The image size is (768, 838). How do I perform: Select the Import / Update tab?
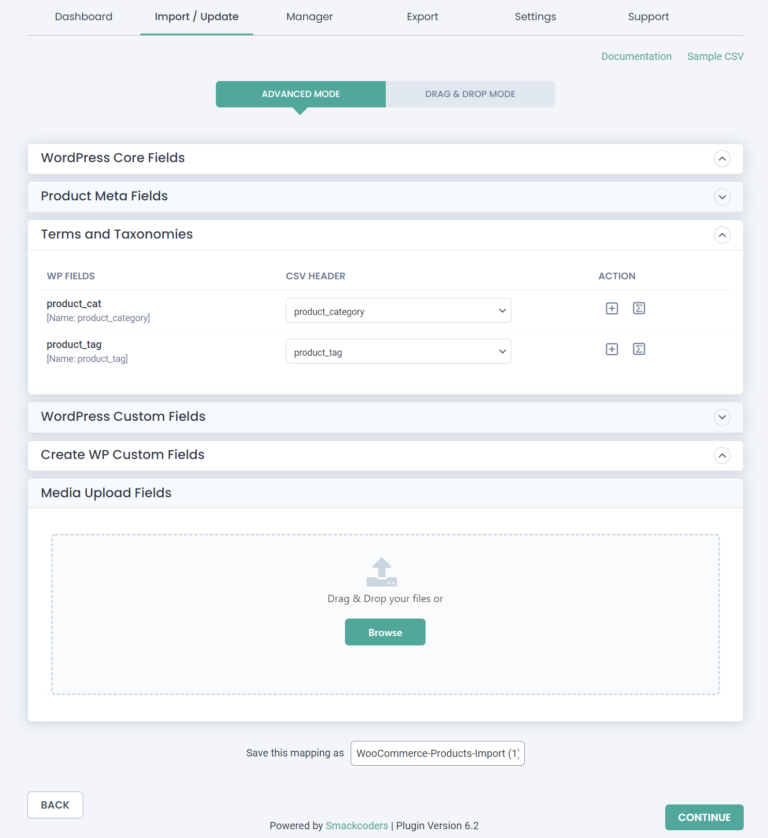[197, 17]
